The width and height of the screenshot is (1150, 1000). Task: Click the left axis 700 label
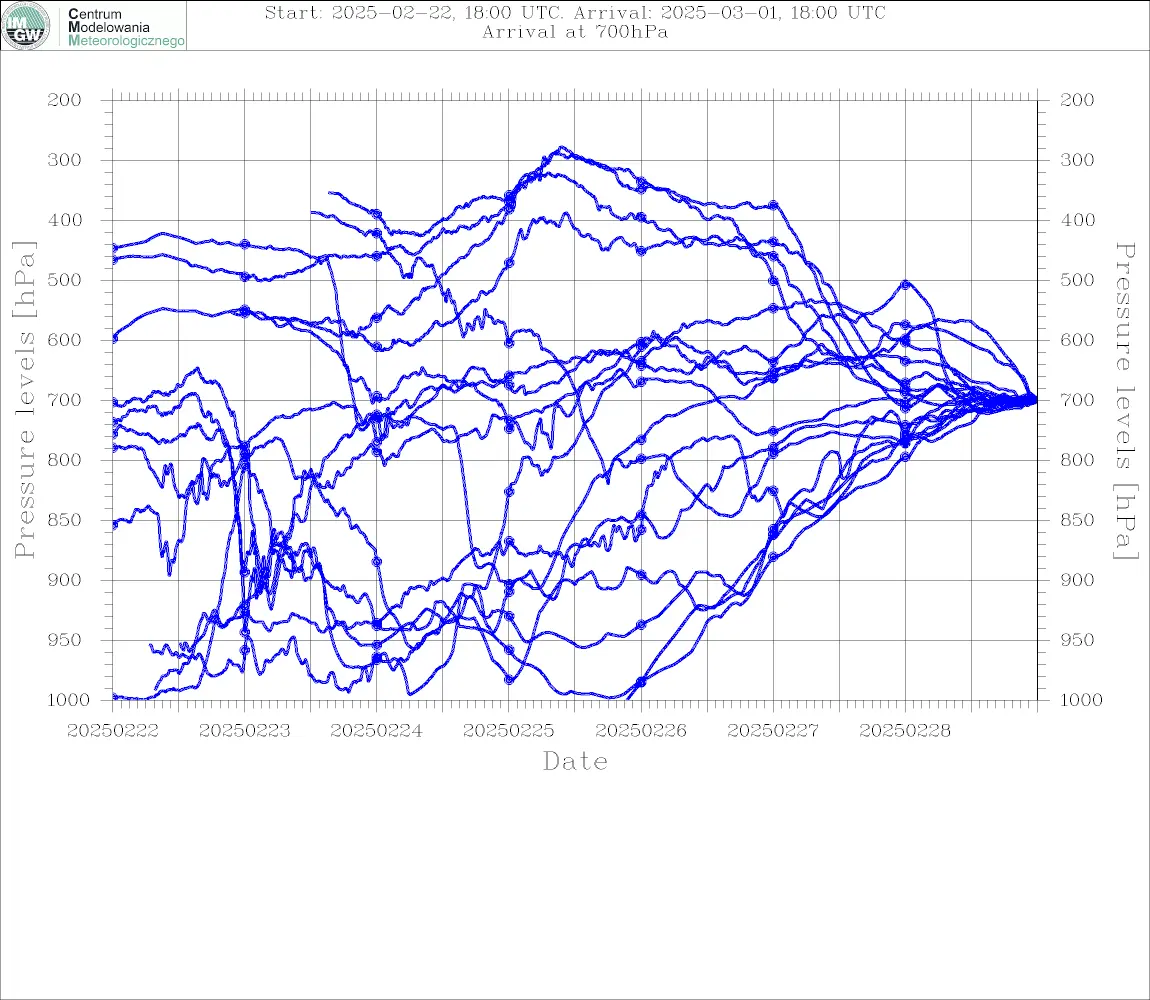[x=65, y=401]
